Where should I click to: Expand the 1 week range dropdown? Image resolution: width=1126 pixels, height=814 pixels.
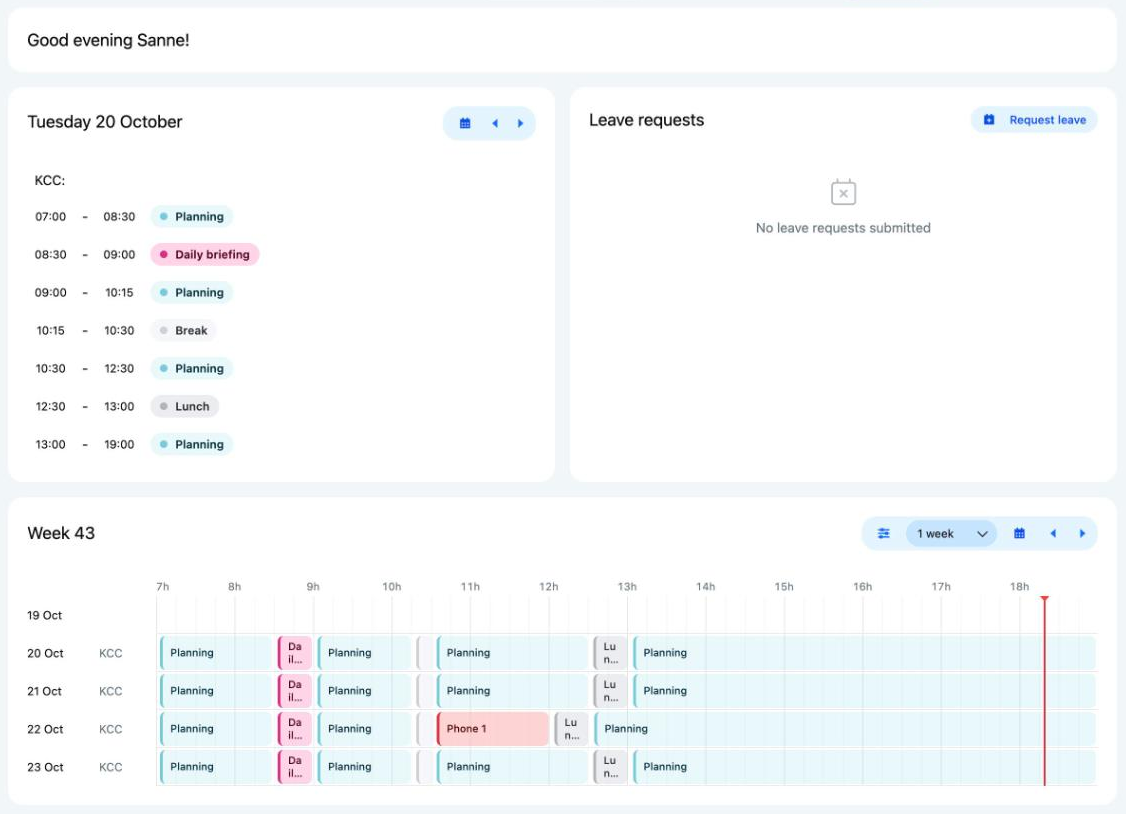tap(951, 533)
